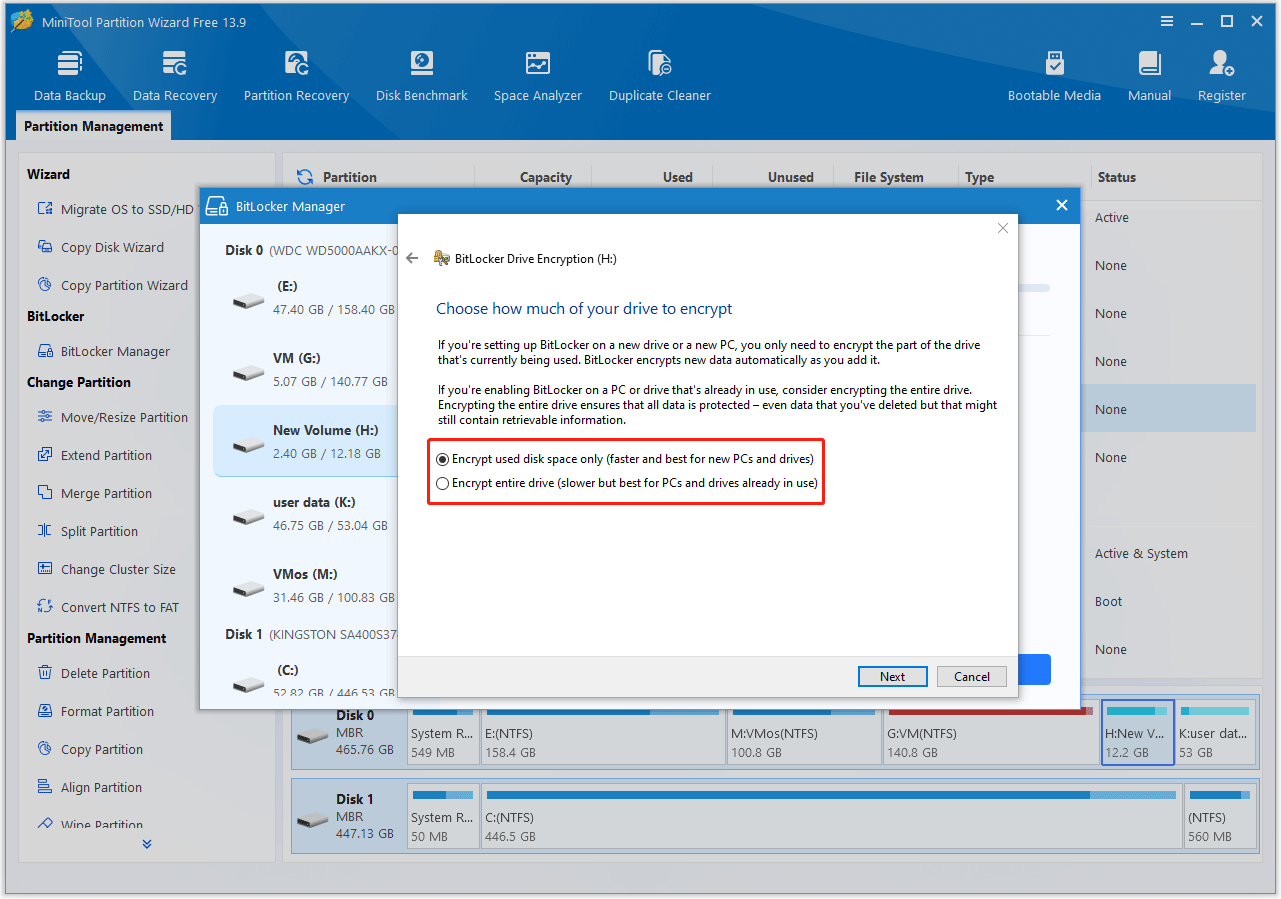Close the BitLocker Drive Encryption dialog

pyautogui.click(x=1003, y=228)
